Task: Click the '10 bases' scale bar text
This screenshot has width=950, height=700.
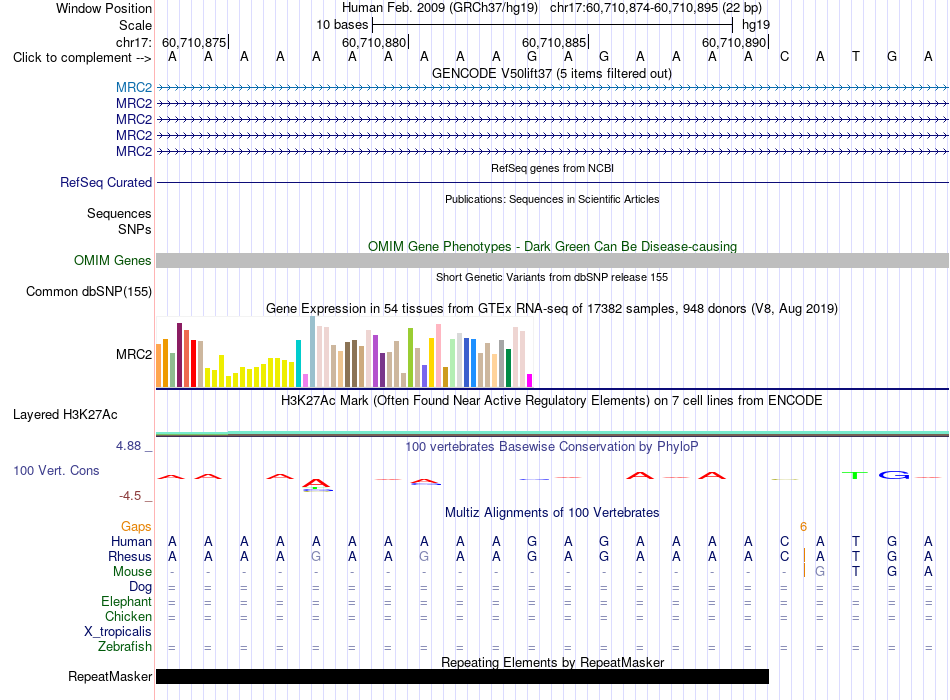Action: 342,25
